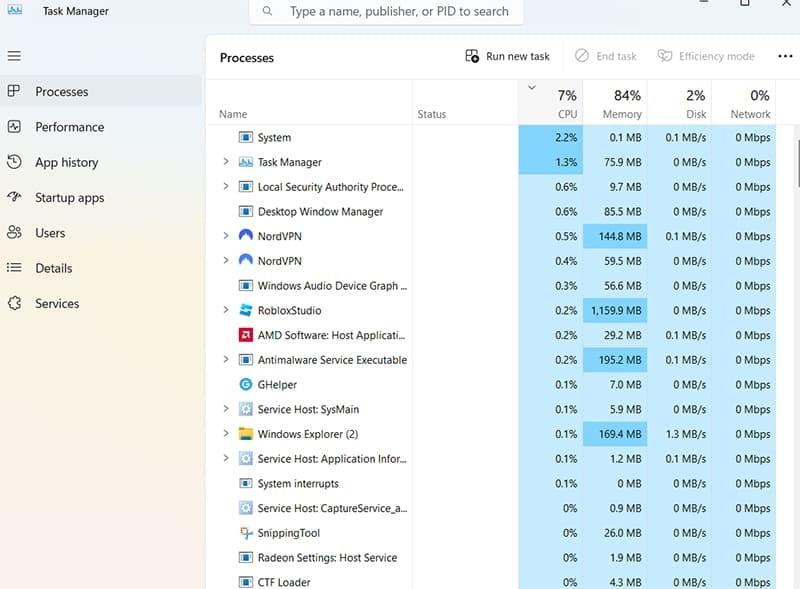This screenshot has width=800, height=589.
Task: Open the Details page
Action: click(x=101, y=267)
